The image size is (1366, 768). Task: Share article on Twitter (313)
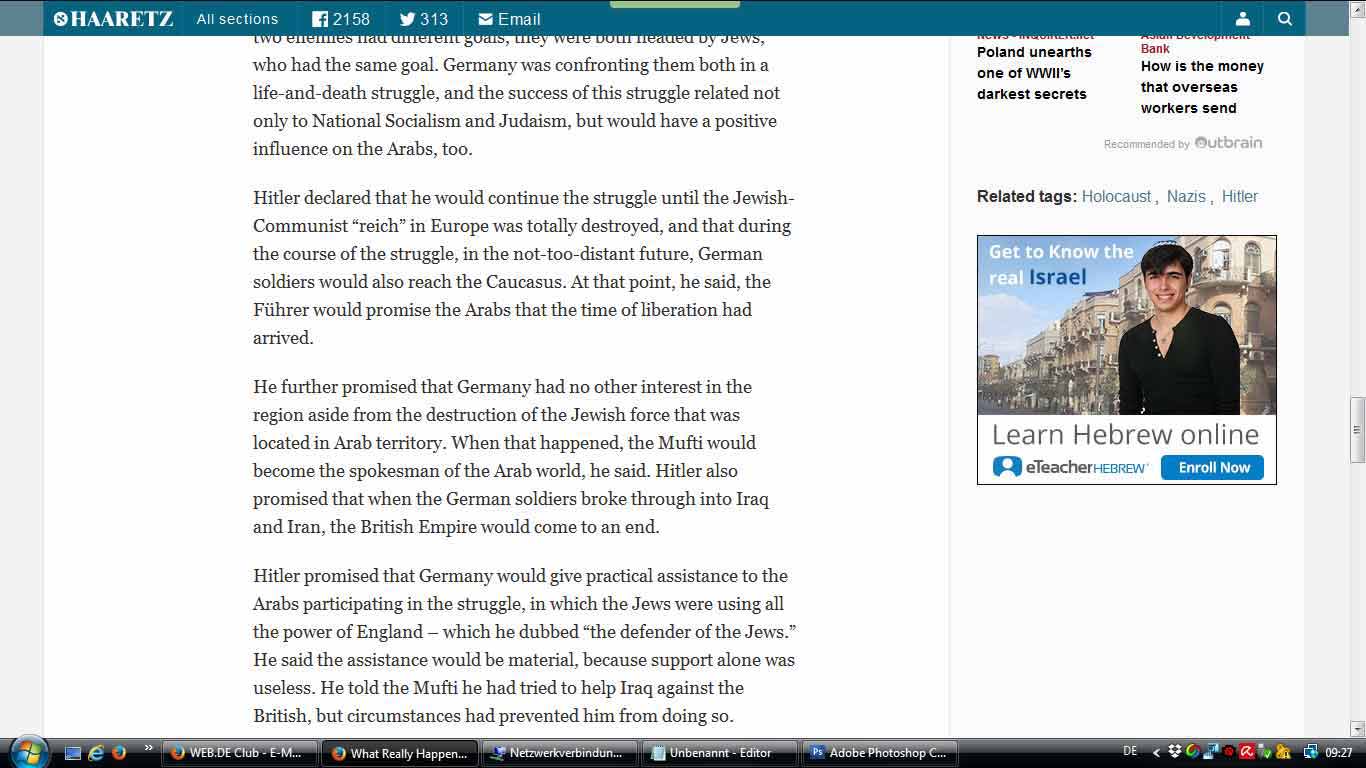pos(424,19)
